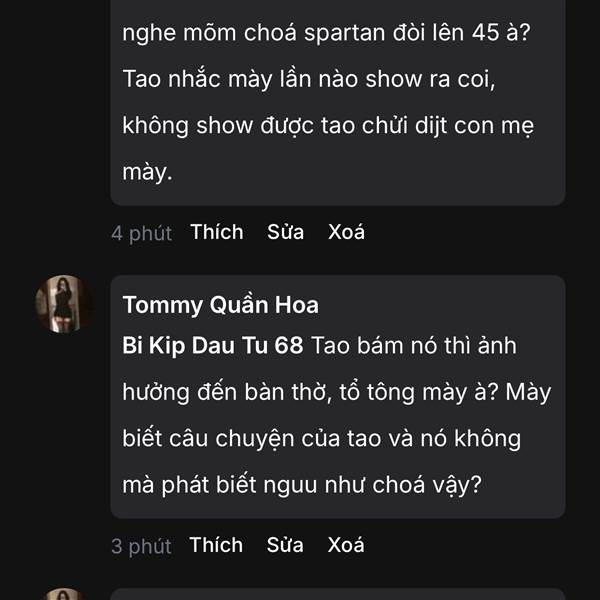The width and height of the screenshot is (600, 600).
Task: Select the line "nghe mõm choá spartan"
Action: click(326, 33)
